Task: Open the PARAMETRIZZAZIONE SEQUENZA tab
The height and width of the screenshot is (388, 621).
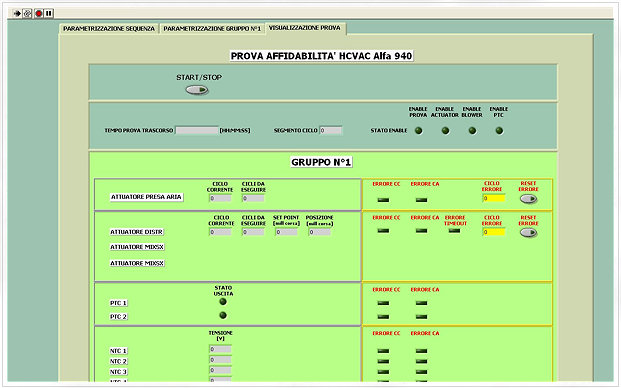Action: point(109,29)
